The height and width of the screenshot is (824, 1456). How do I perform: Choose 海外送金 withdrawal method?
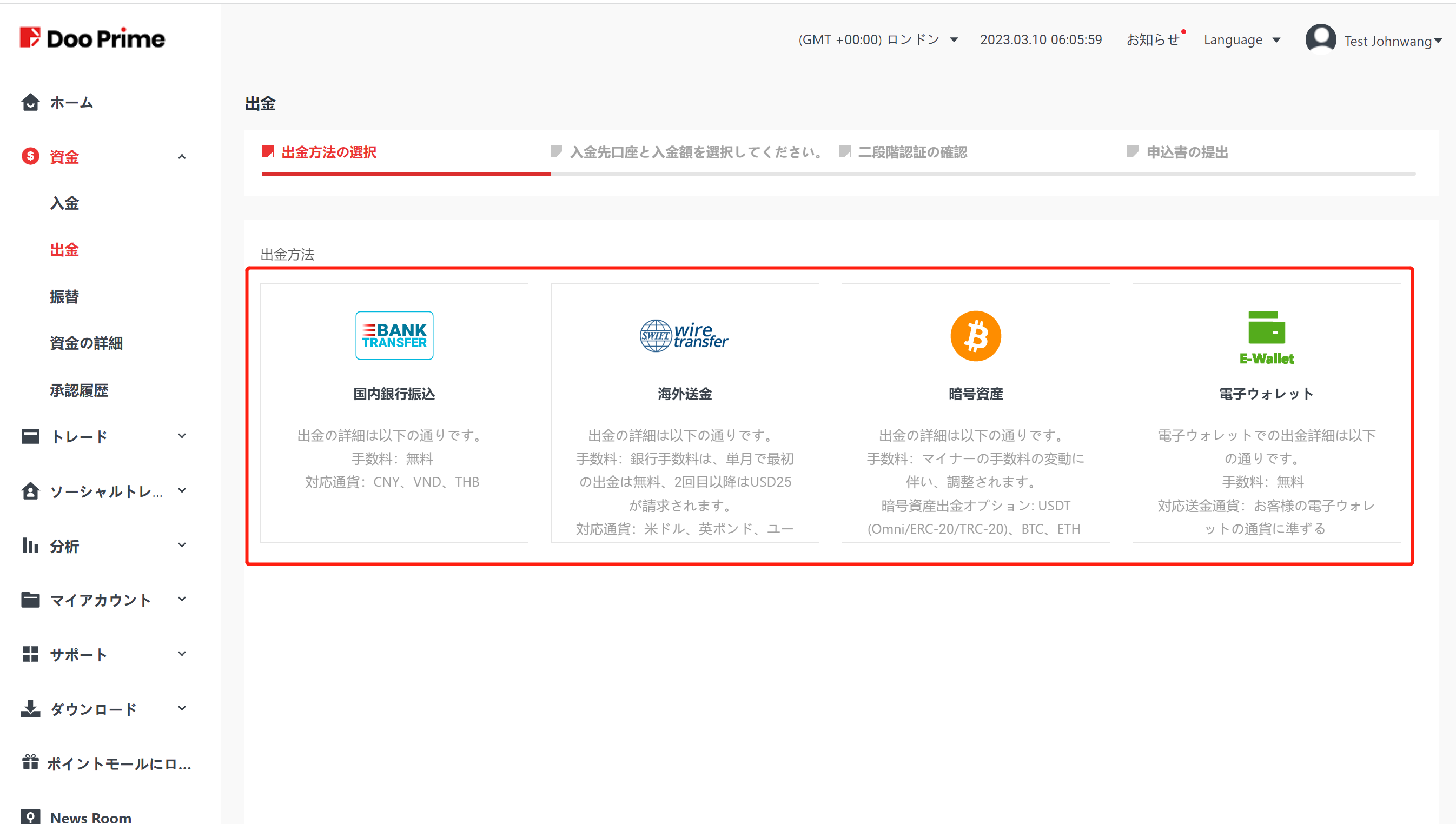click(x=685, y=413)
